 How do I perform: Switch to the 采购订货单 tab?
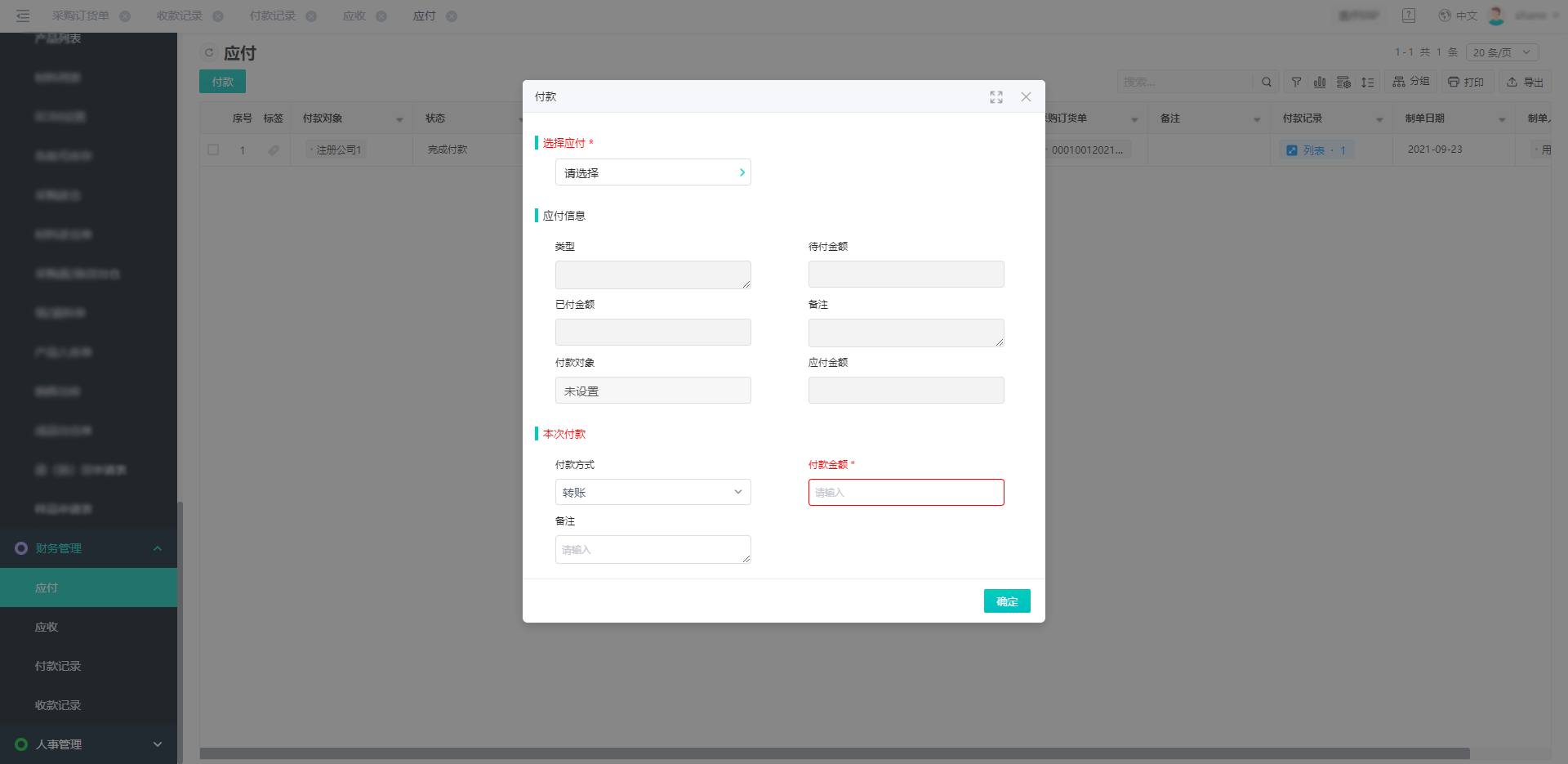81,16
